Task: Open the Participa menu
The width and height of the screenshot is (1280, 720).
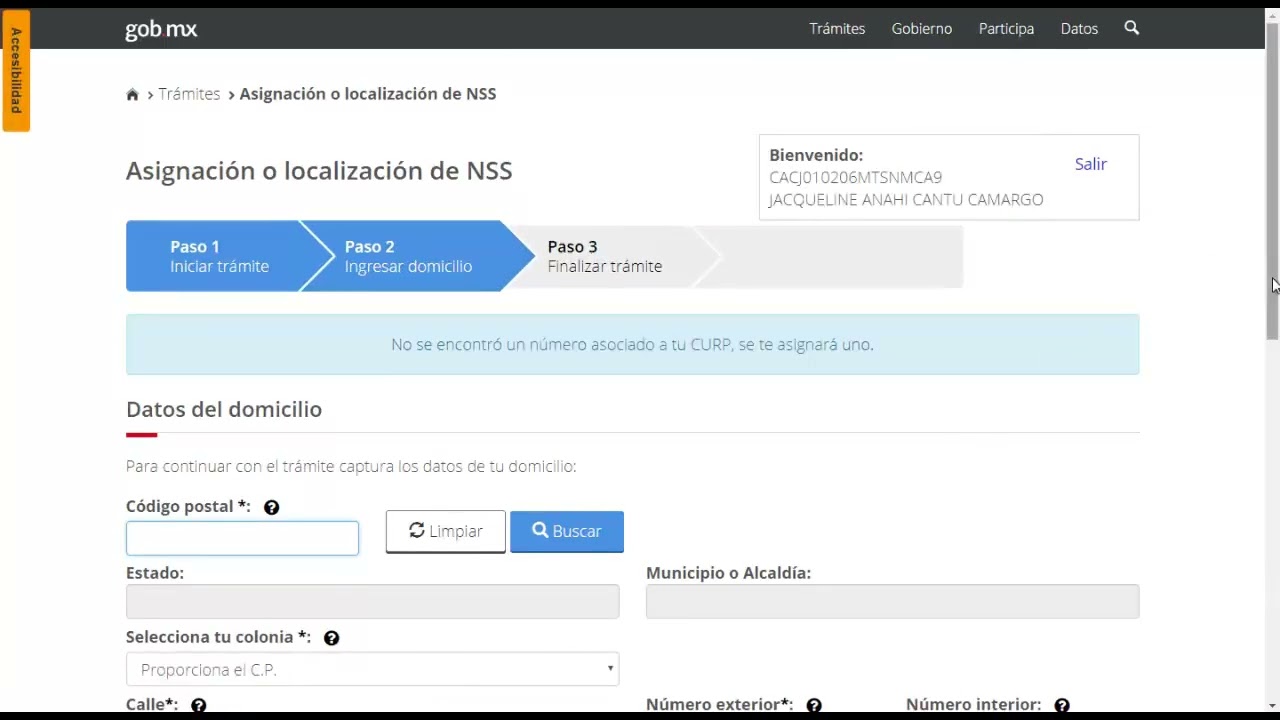Action: pyautogui.click(x=1006, y=28)
